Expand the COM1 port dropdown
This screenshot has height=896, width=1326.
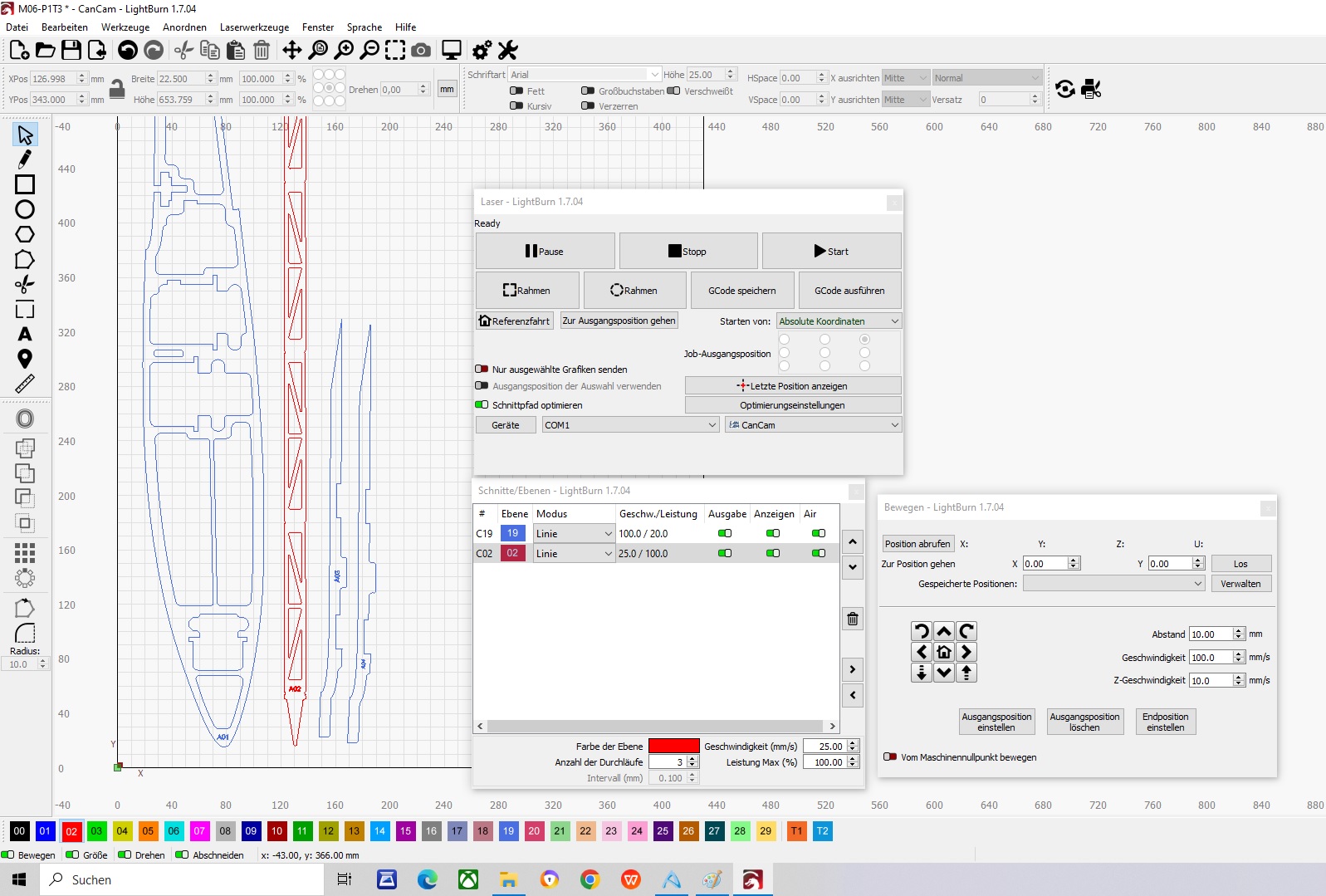(630, 425)
